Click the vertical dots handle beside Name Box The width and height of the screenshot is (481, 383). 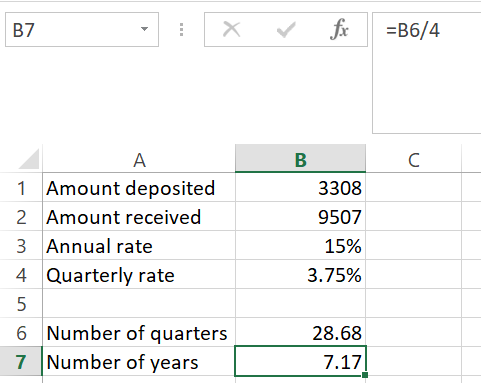[181, 30]
